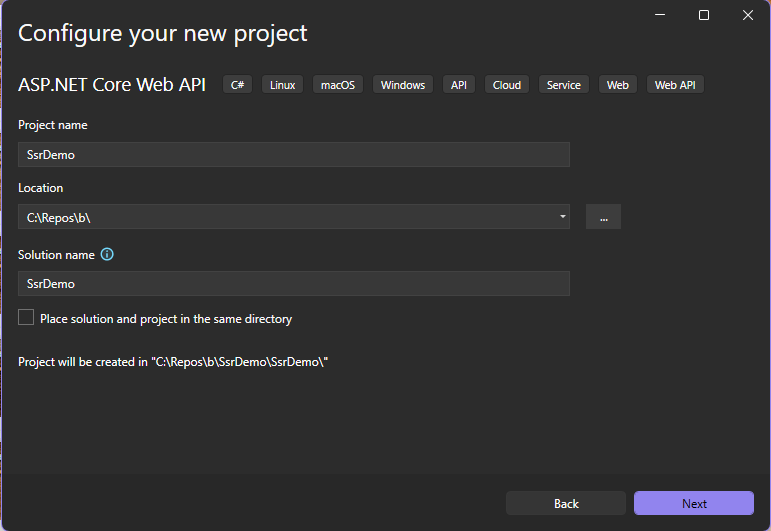Select the macOS tag
This screenshot has width=771, height=531.
pyautogui.click(x=338, y=85)
